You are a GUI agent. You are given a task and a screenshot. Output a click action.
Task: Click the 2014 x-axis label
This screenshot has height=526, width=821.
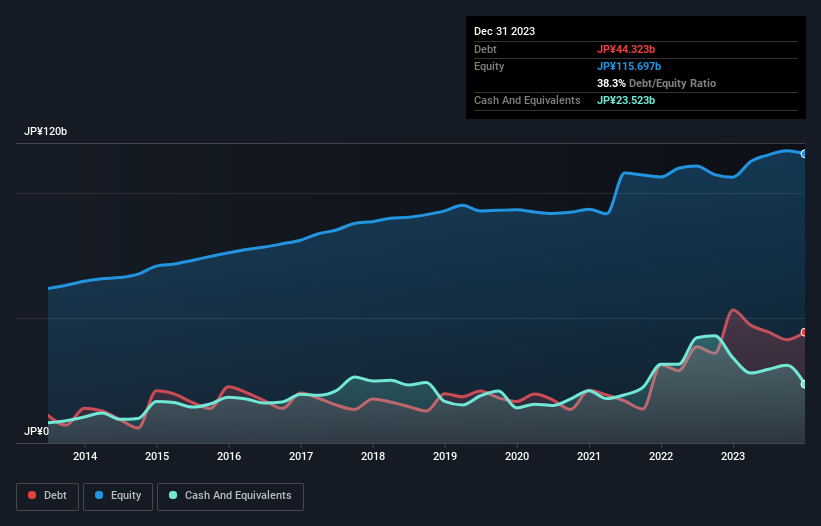pos(85,456)
